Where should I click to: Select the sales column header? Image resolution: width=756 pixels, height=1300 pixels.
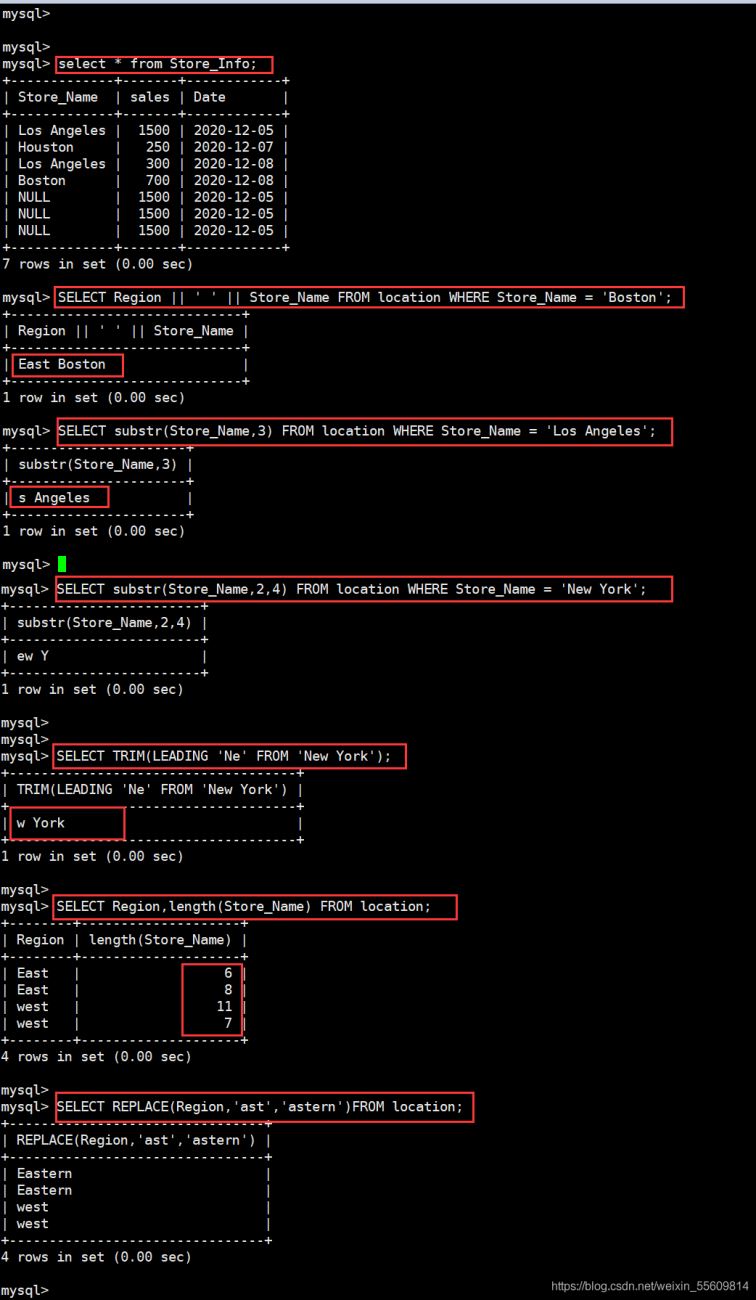click(x=150, y=97)
